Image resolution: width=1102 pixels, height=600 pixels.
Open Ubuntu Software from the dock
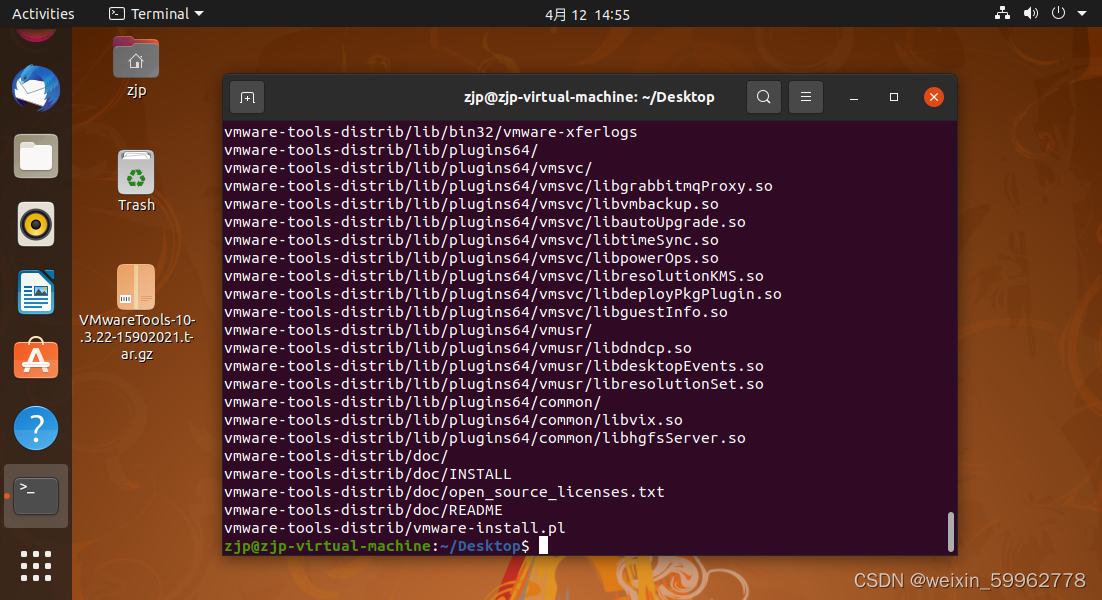pyautogui.click(x=36, y=359)
